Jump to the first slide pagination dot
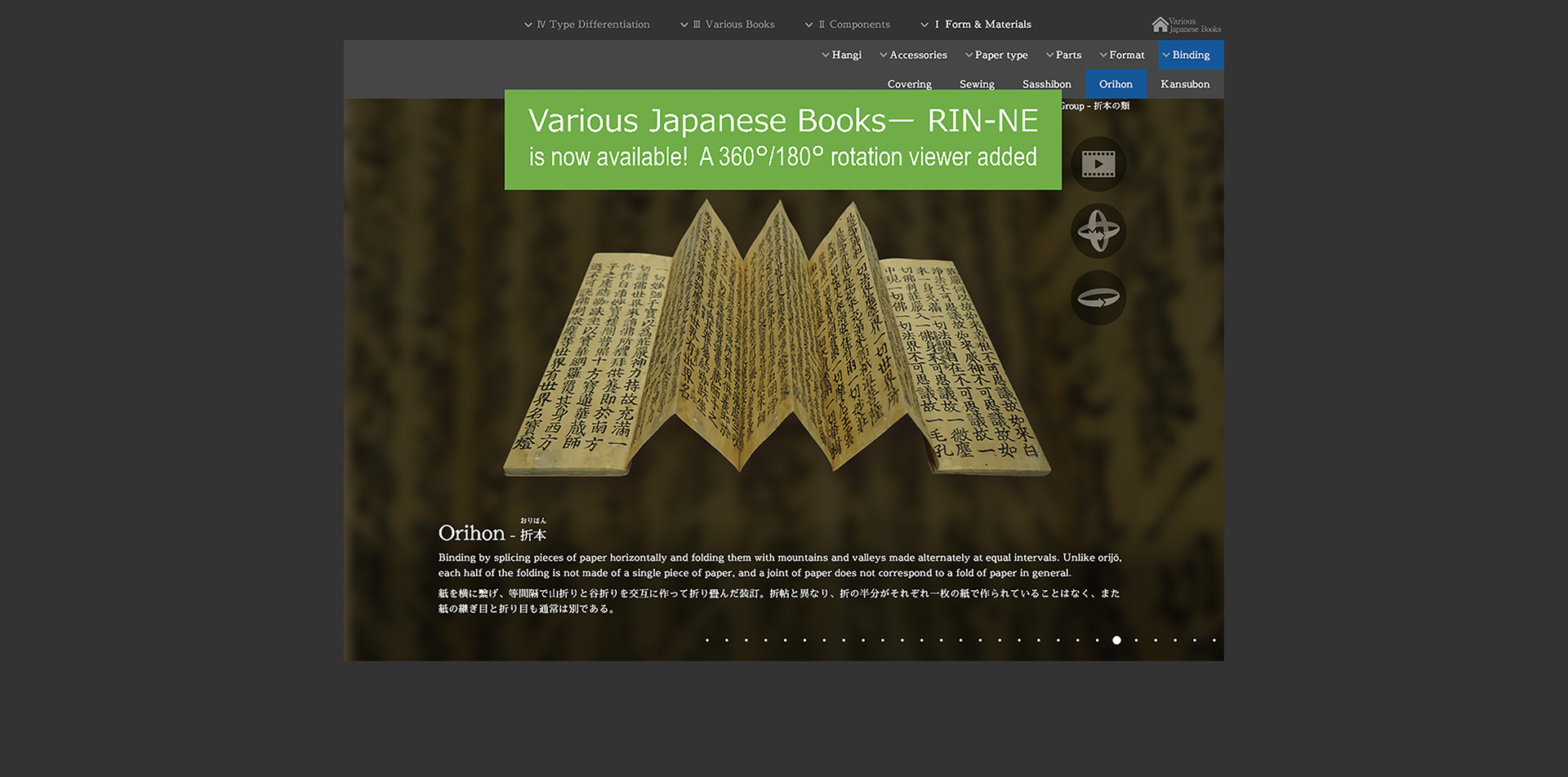The height and width of the screenshot is (777, 1568). click(707, 641)
